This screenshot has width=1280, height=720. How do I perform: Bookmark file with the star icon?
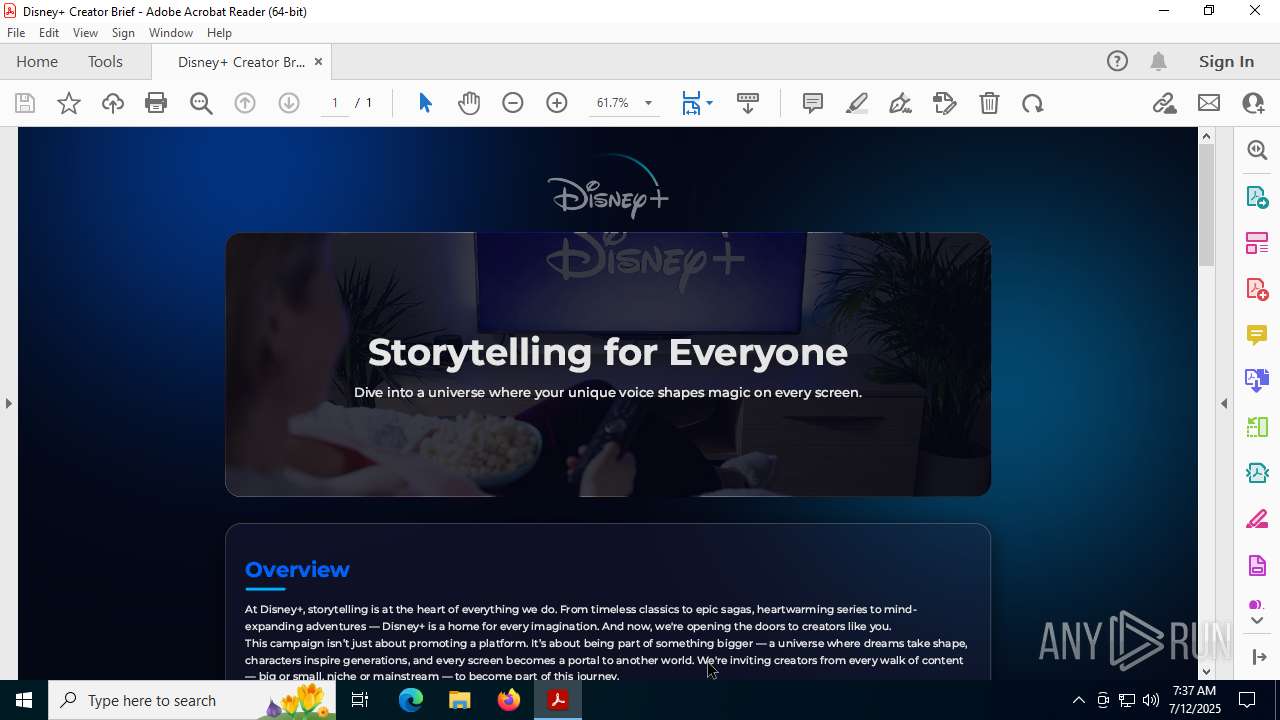pos(69,103)
